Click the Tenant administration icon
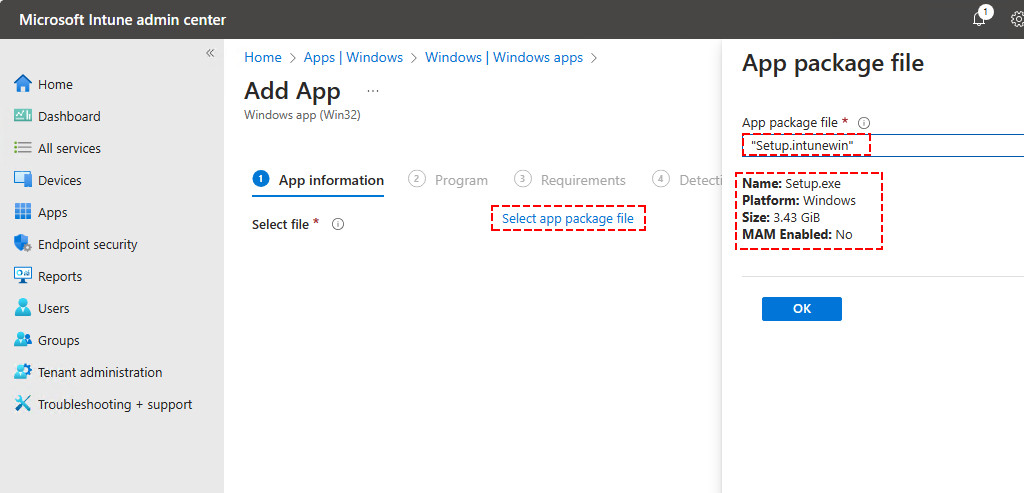 tap(23, 372)
